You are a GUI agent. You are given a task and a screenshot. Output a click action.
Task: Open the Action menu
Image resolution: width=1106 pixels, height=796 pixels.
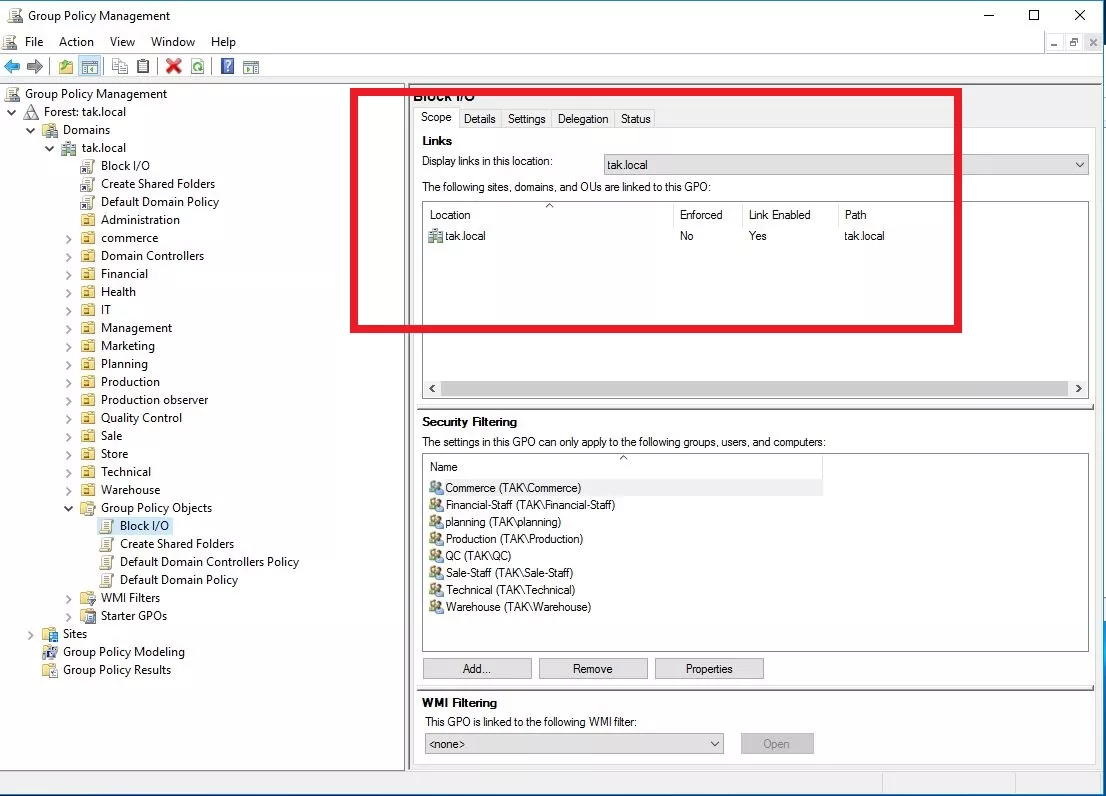(x=76, y=42)
